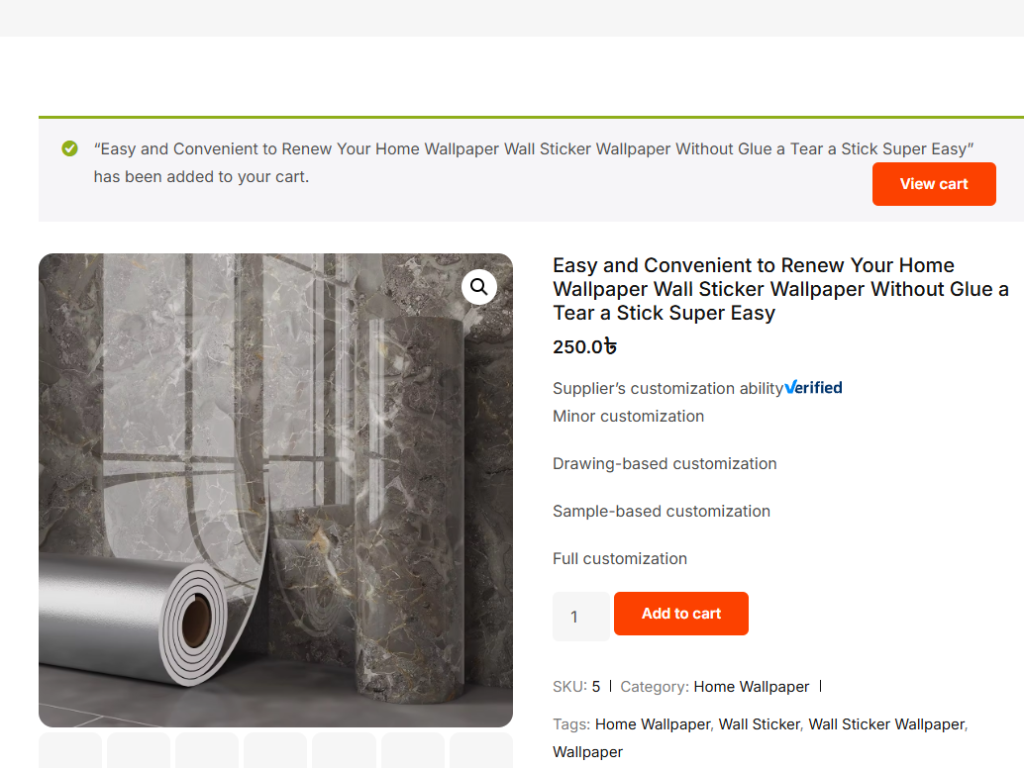Click the blue Verified badge
This screenshot has width=1024, height=768.
[813, 388]
